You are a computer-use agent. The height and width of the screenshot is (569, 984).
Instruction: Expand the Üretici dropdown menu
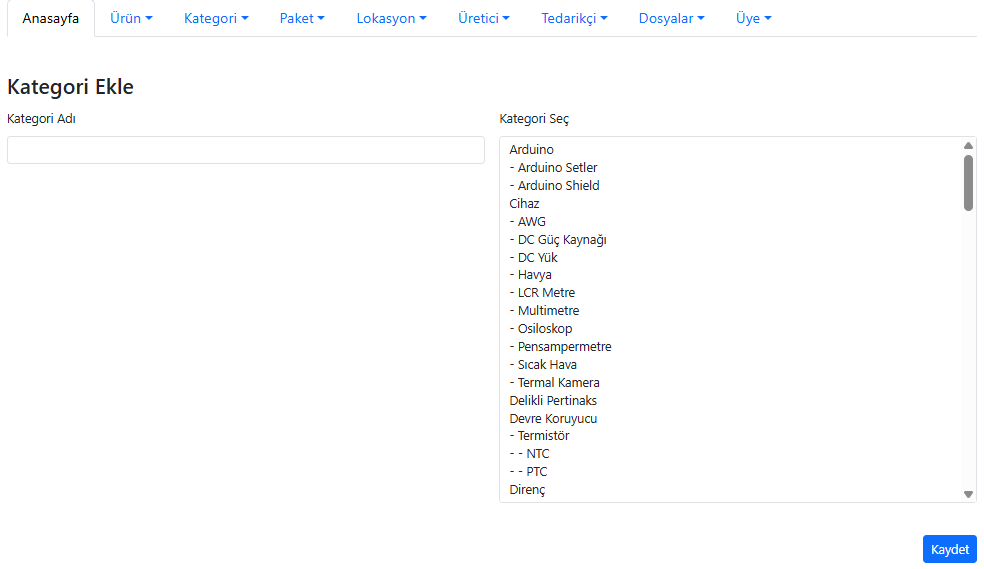(484, 18)
